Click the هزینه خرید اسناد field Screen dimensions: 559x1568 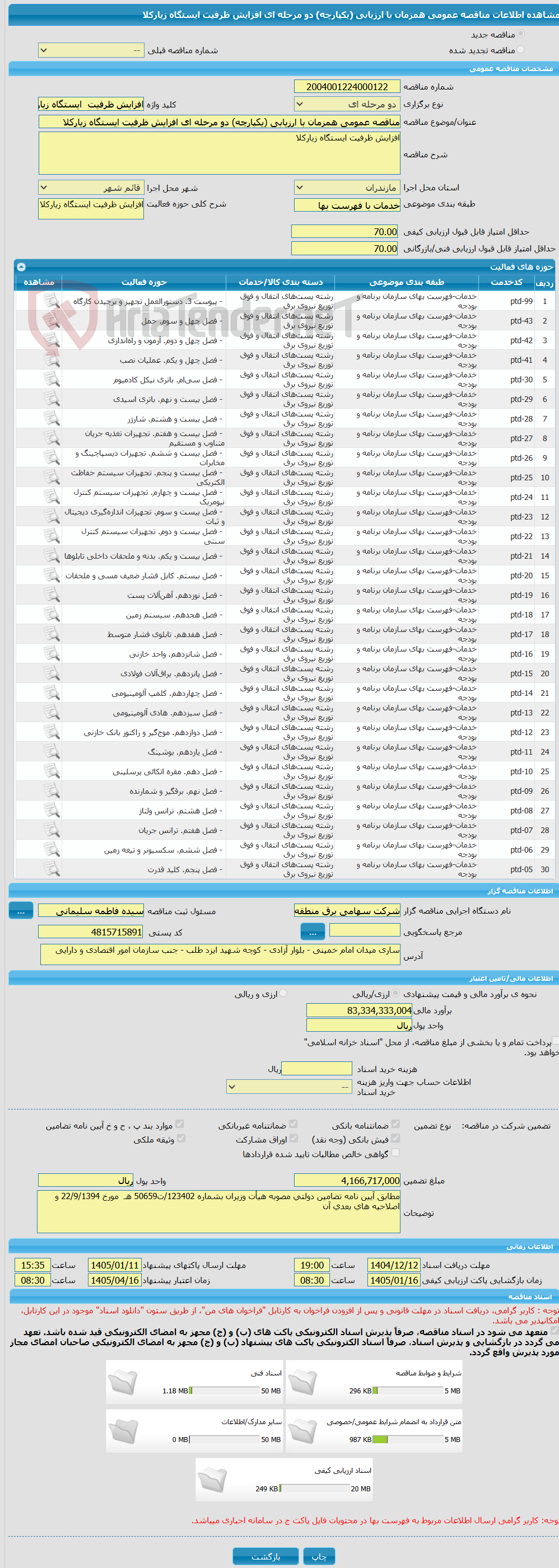click(316, 1068)
